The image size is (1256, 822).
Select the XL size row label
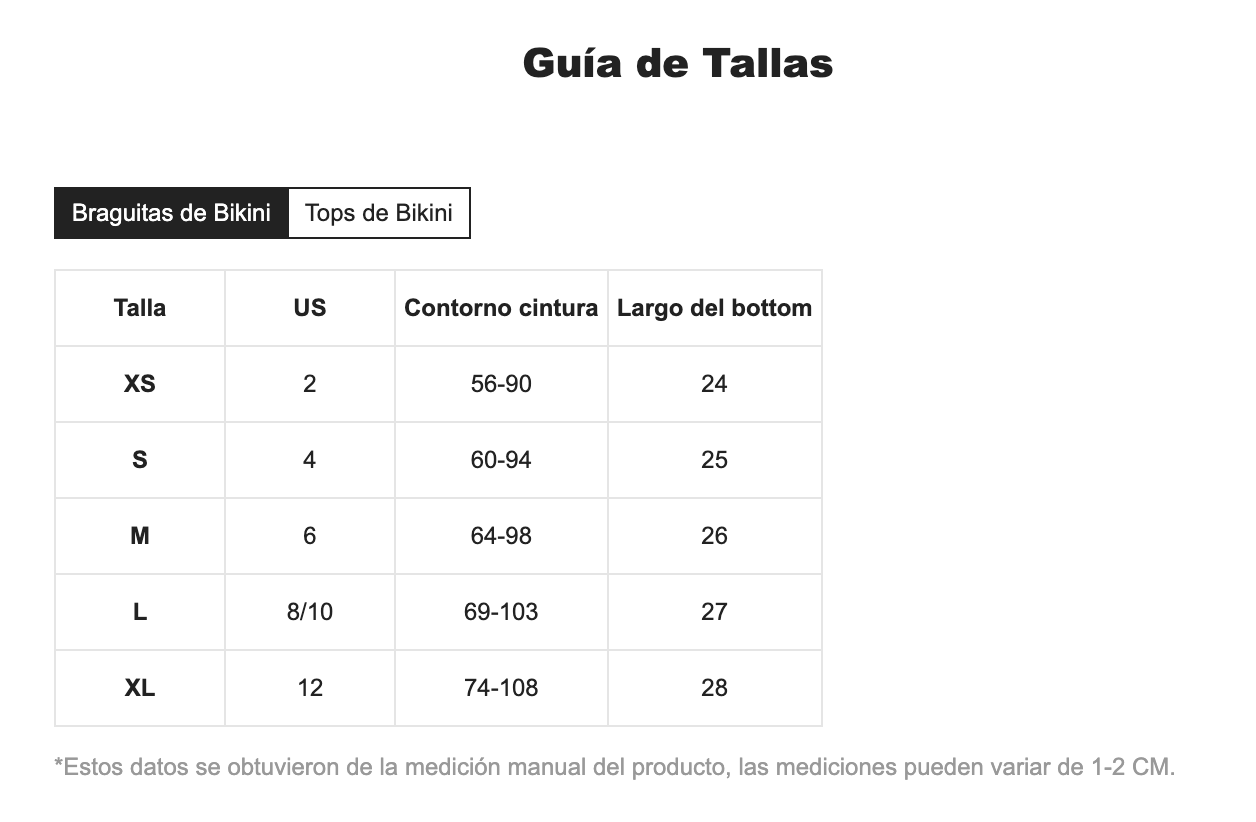coord(140,688)
